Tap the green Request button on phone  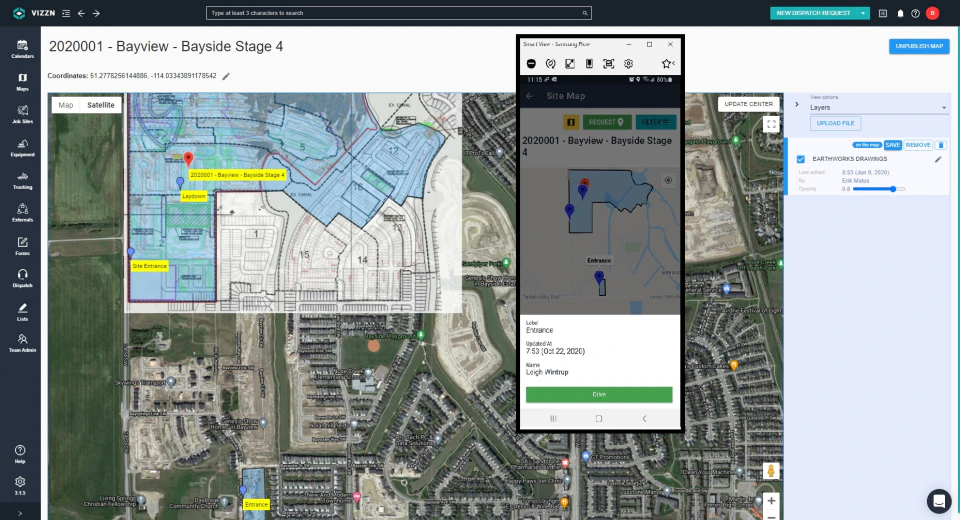pyautogui.click(x=607, y=122)
